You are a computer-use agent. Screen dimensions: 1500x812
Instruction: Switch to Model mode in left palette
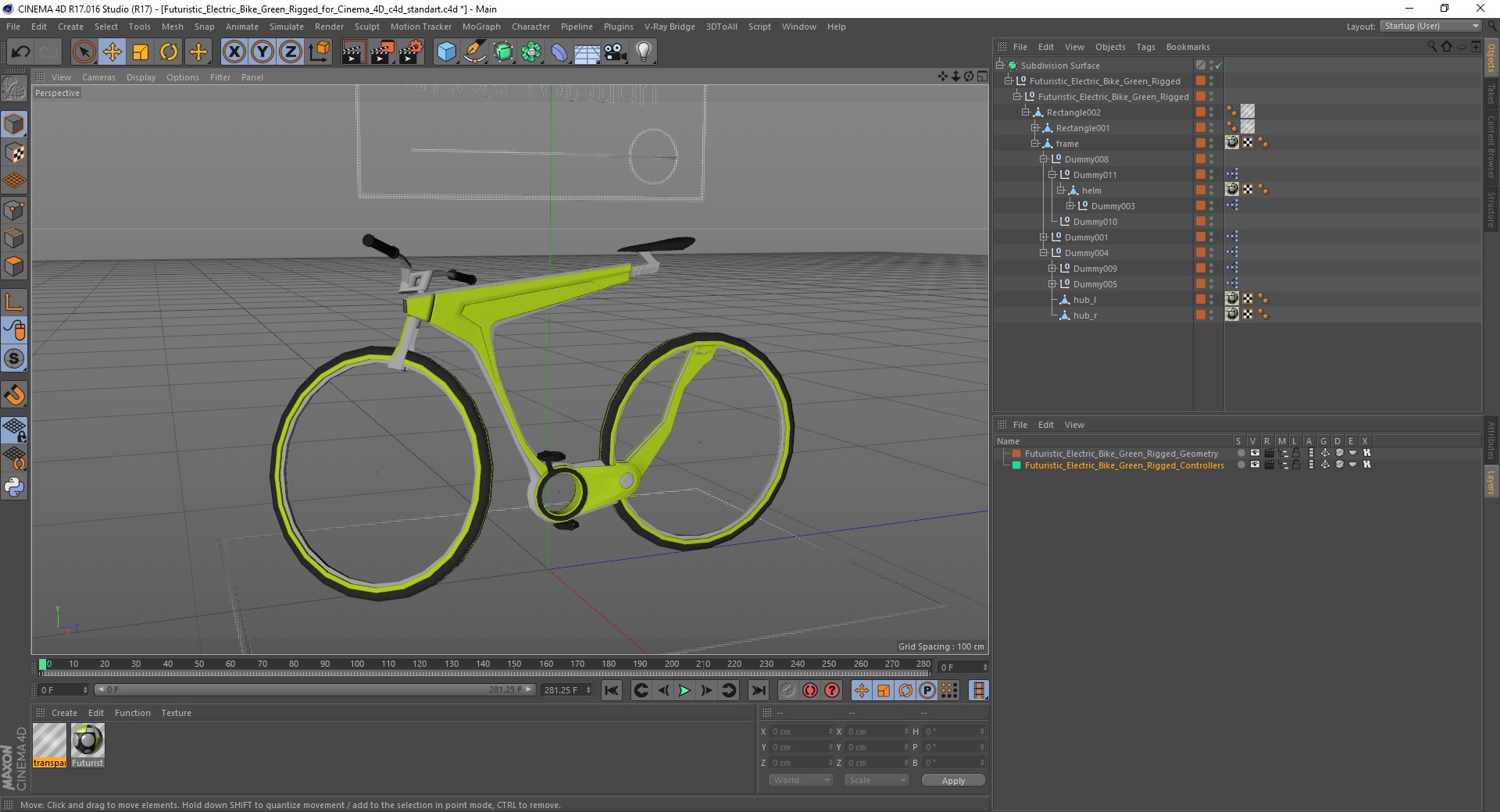point(14,124)
